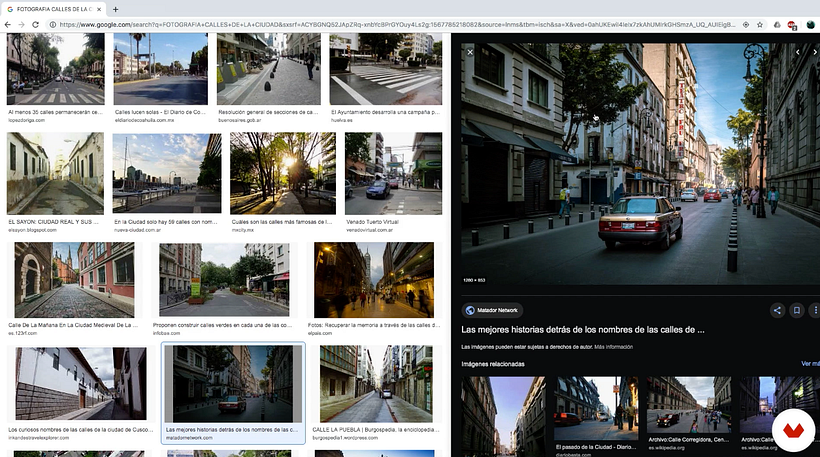Open thumbnail 'Resolución general de secciones'
Viewport: 820px width, 457px height.
(x=269, y=69)
